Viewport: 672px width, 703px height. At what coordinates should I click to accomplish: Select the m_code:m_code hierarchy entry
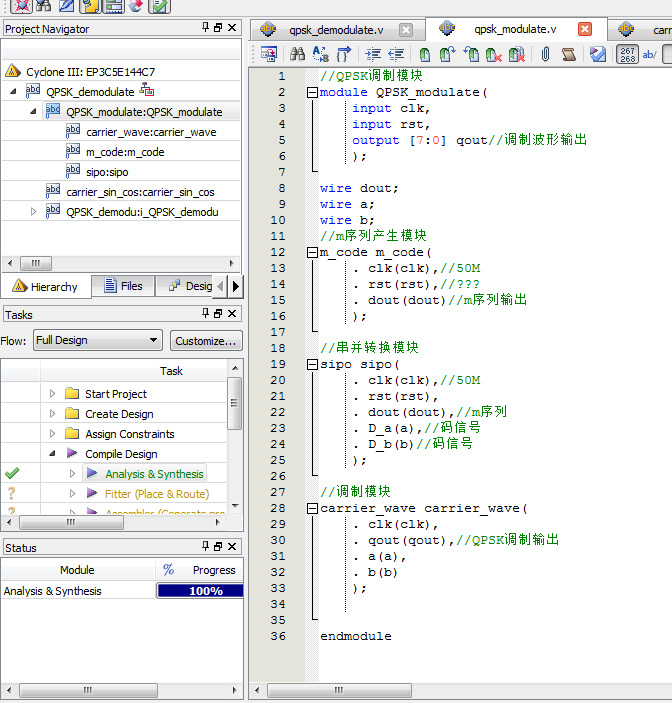[124, 152]
